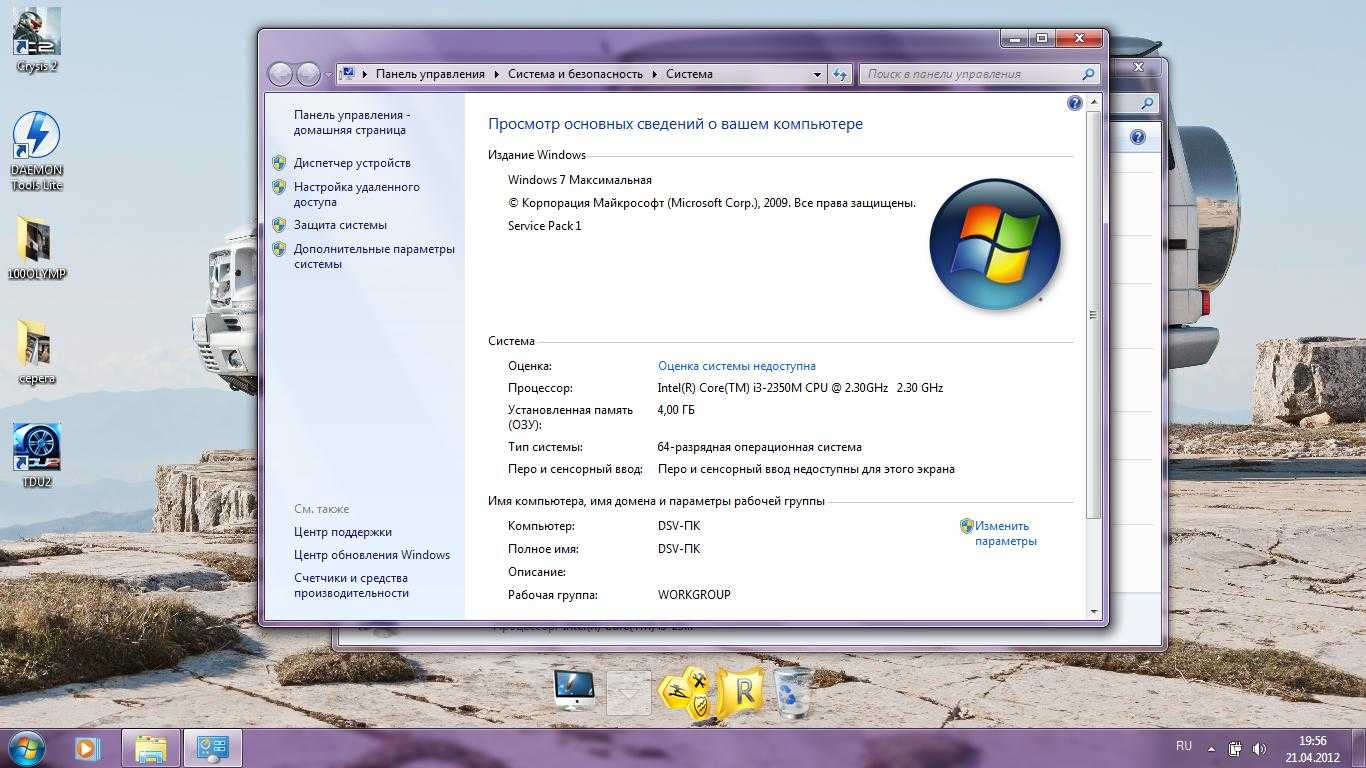
Task: Show hidden tray icons arrow
Action: point(1212,749)
